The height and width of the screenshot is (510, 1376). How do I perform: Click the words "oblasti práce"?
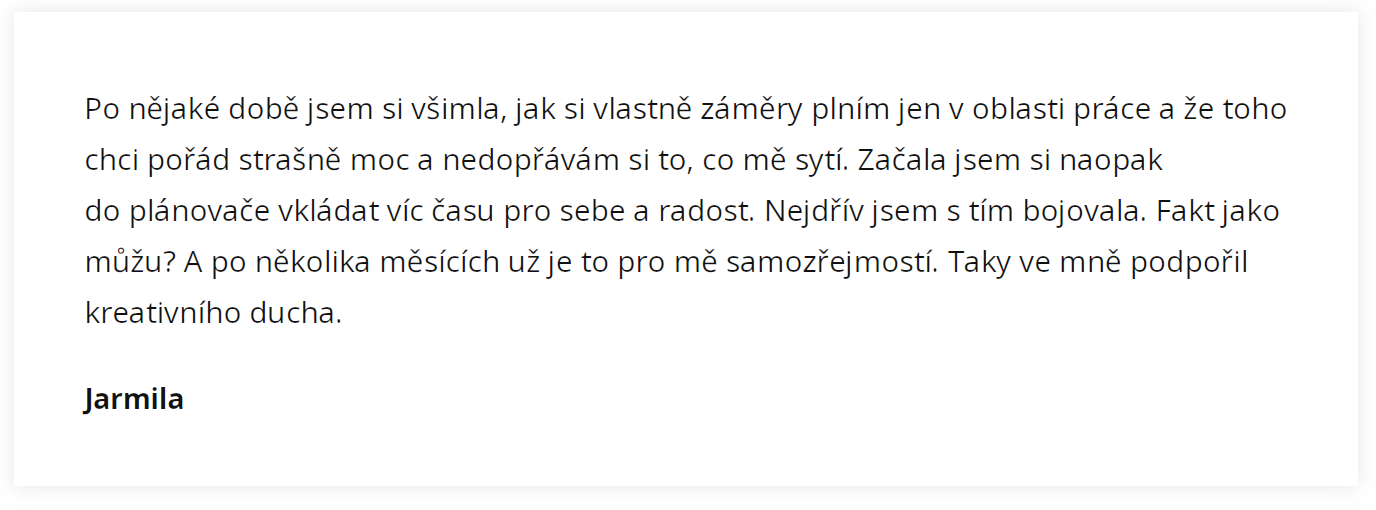click(1059, 109)
